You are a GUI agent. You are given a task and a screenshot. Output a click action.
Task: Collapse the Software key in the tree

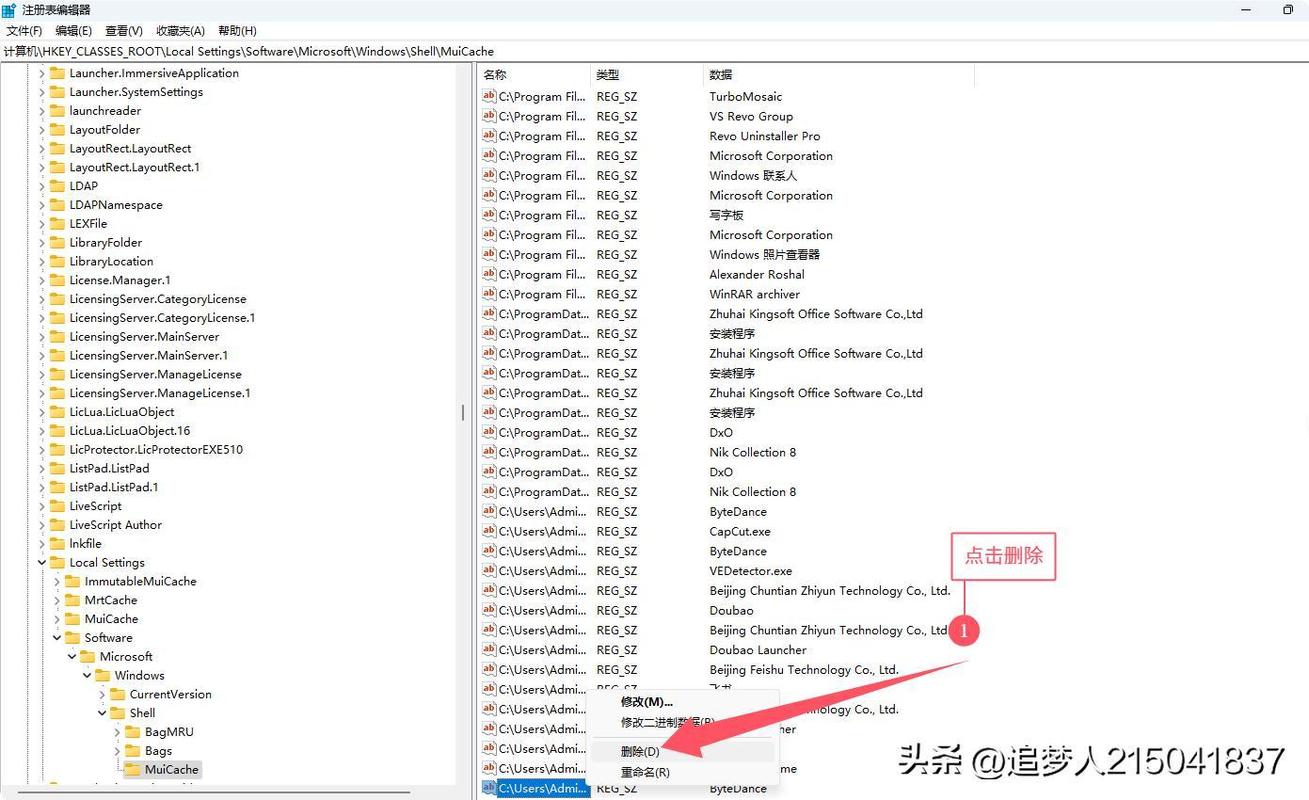point(57,638)
